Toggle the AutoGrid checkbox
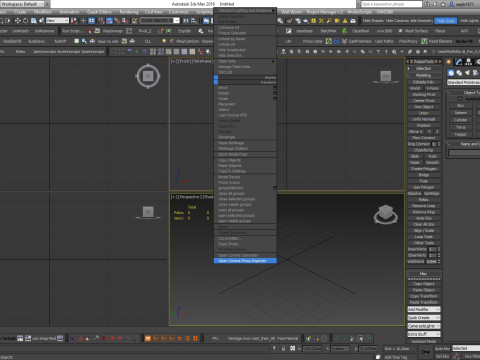The height and width of the screenshot is (360, 480). point(460,99)
